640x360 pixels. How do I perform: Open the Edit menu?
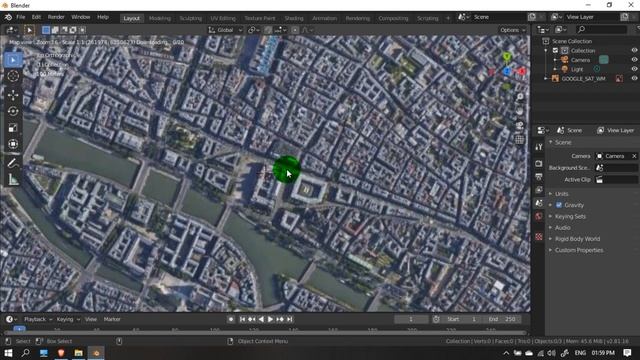tap(36, 17)
